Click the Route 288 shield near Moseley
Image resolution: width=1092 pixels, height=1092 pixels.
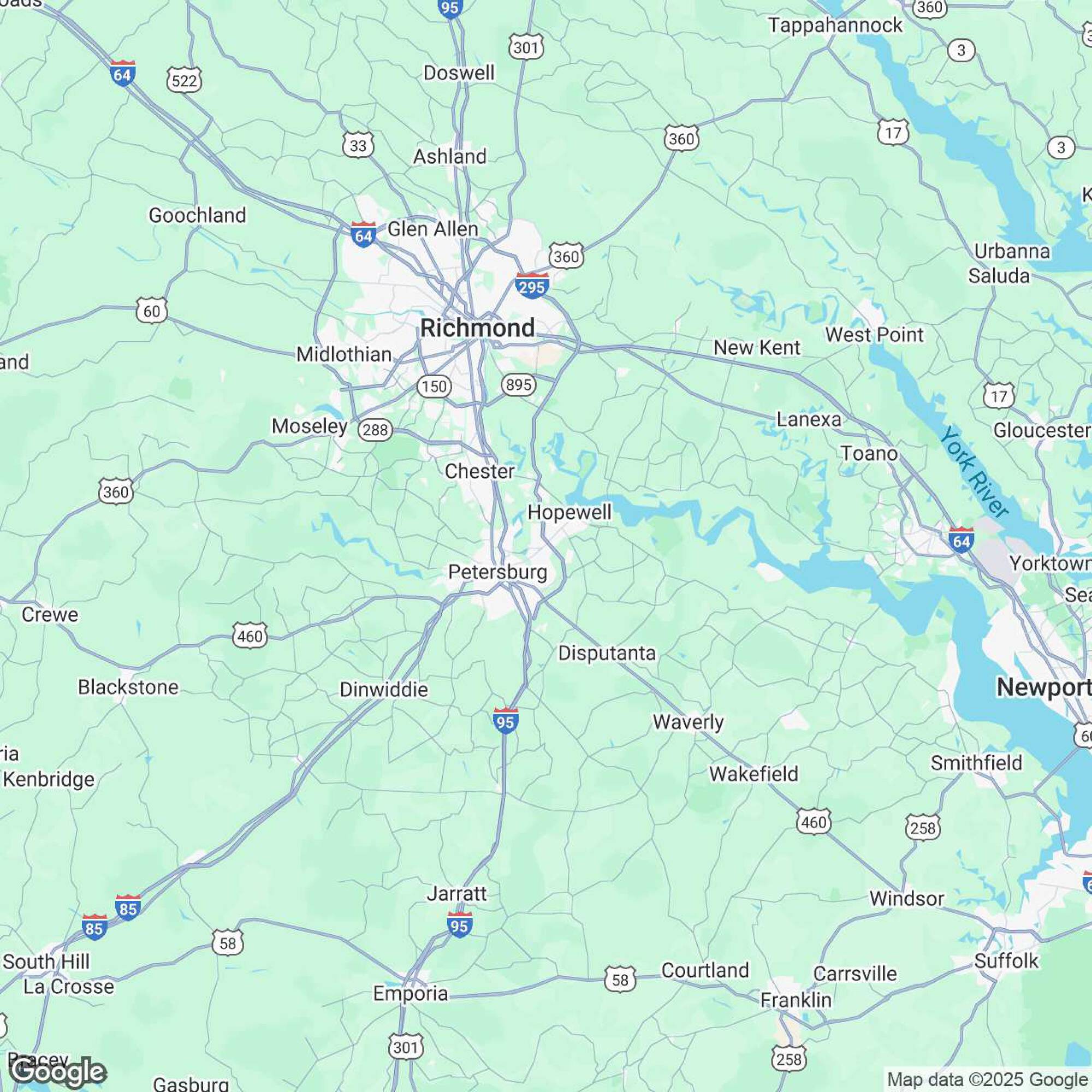point(375,430)
